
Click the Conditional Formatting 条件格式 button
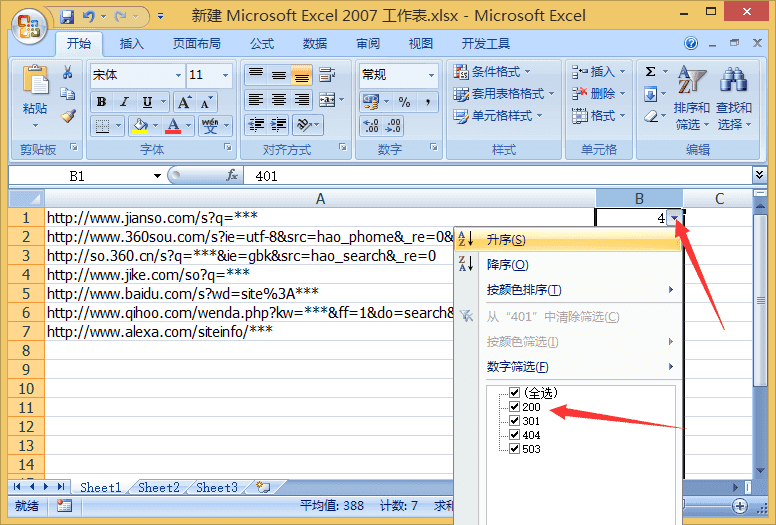493,72
